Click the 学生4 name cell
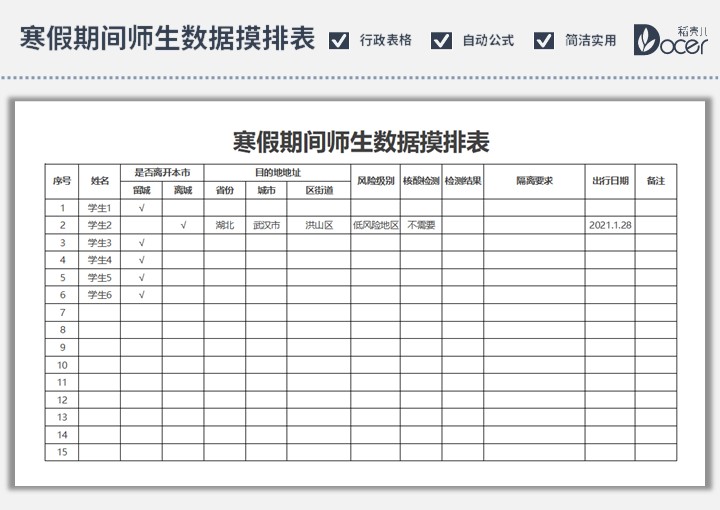This screenshot has height=510, width=720. point(100,260)
